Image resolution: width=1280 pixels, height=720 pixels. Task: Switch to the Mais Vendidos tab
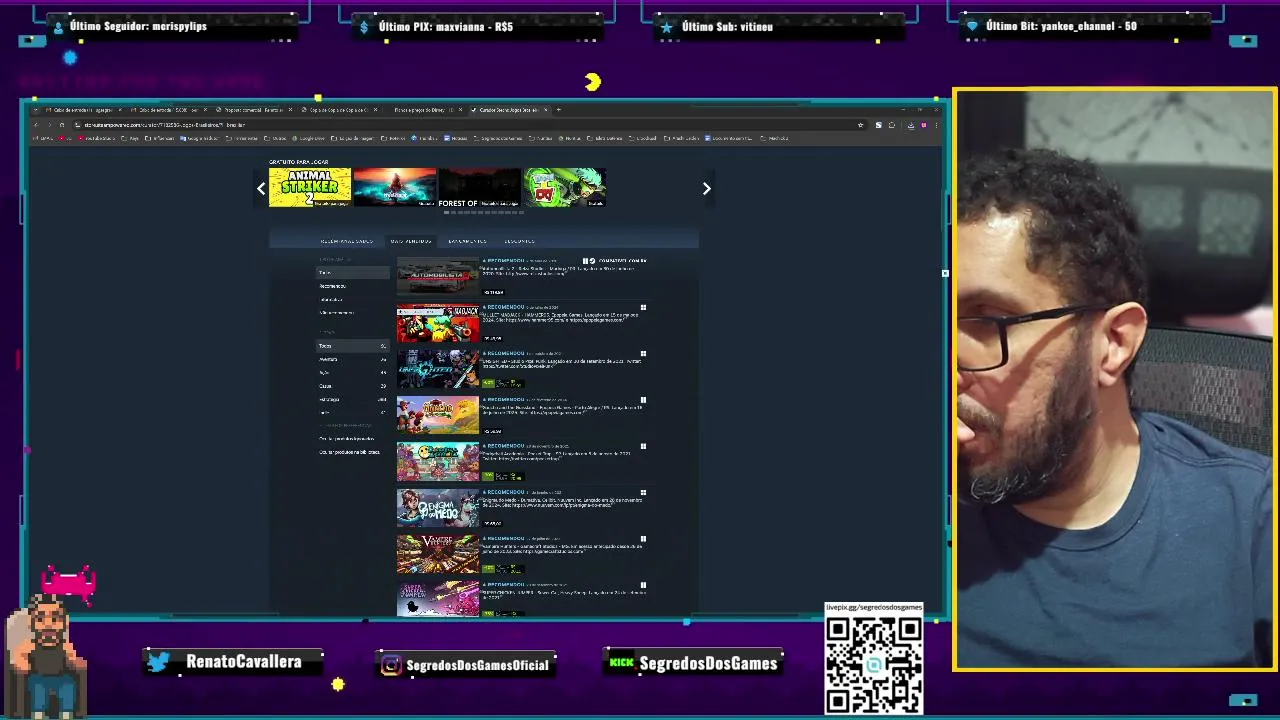pos(411,241)
